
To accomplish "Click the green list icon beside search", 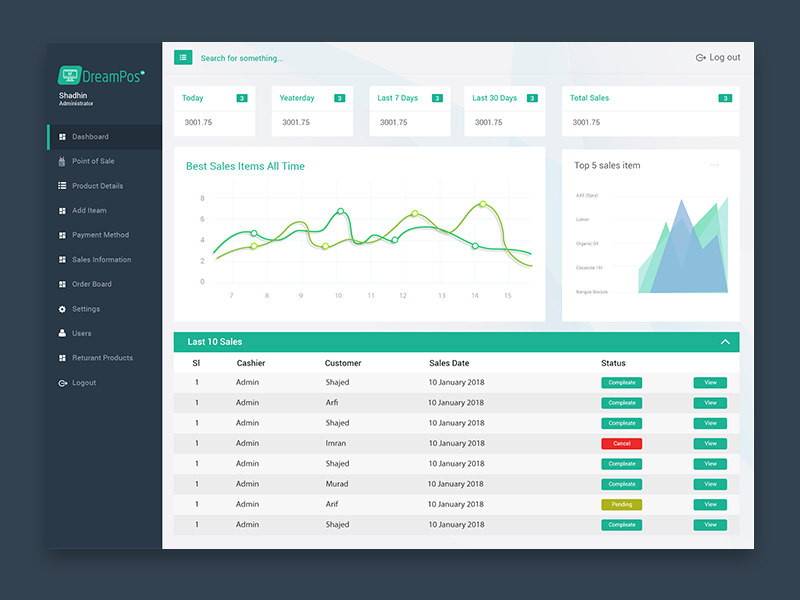I will pos(182,57).
